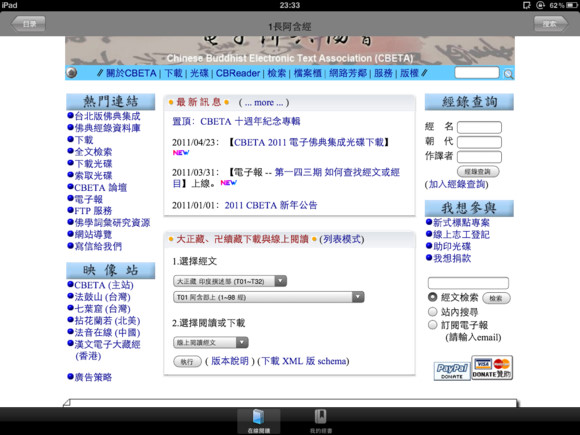Open CBETA (主站) mirror link
The width and height of the screenshot is (580, 435).
point(104,285)
